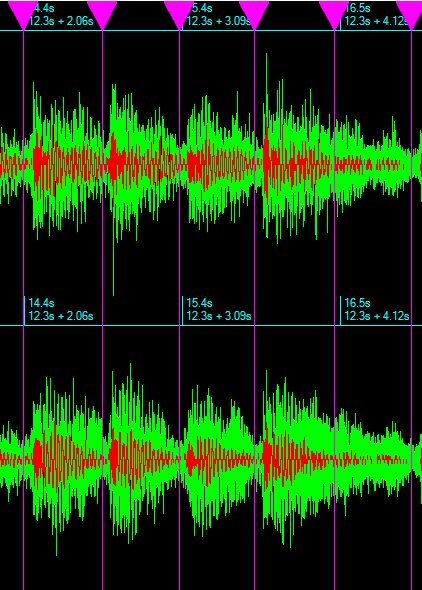Select the magenta marker between 15.4s and 16.5s
Image resolution: width=422 pixels, height=590 pixels.
point(254,14)
